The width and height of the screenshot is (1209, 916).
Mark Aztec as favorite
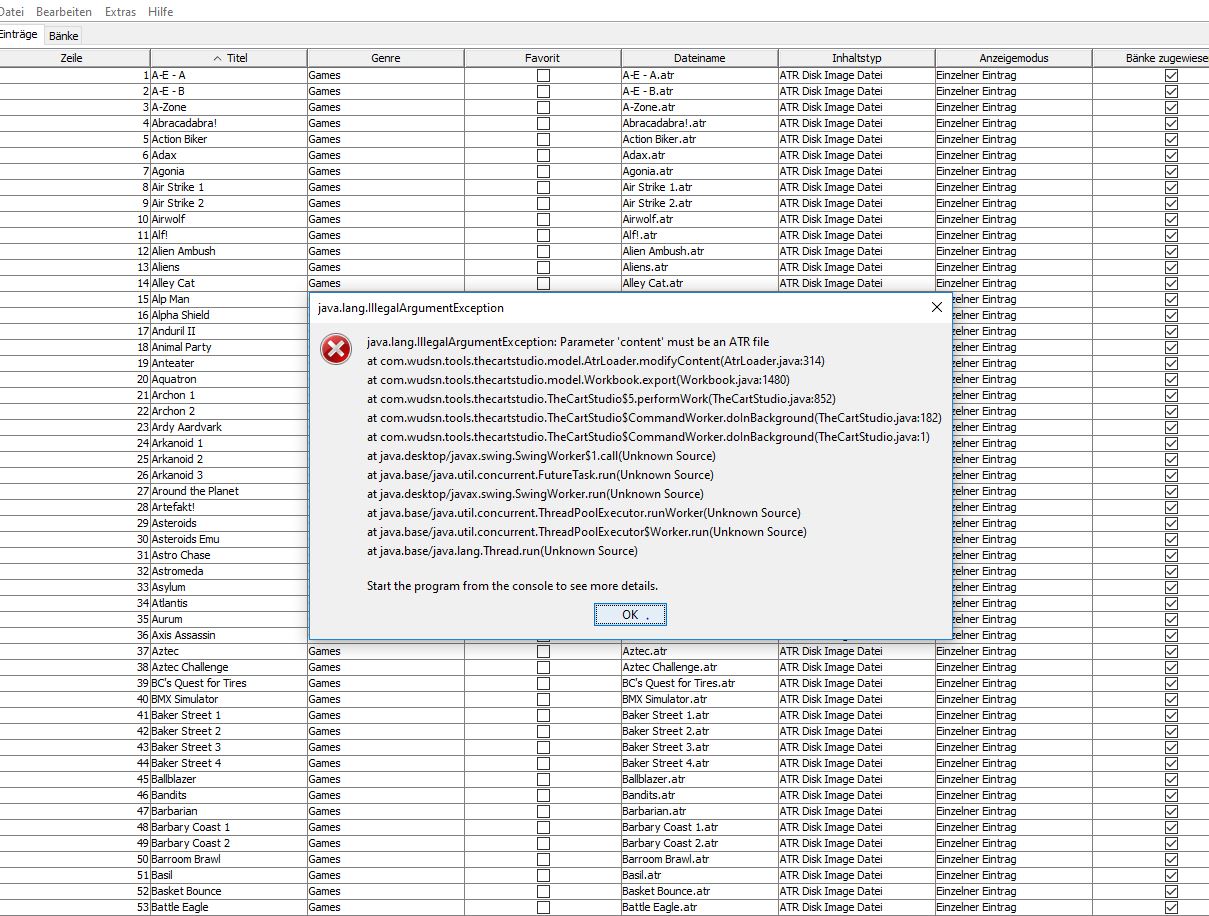pyautogui.click(x=543, y=651)
